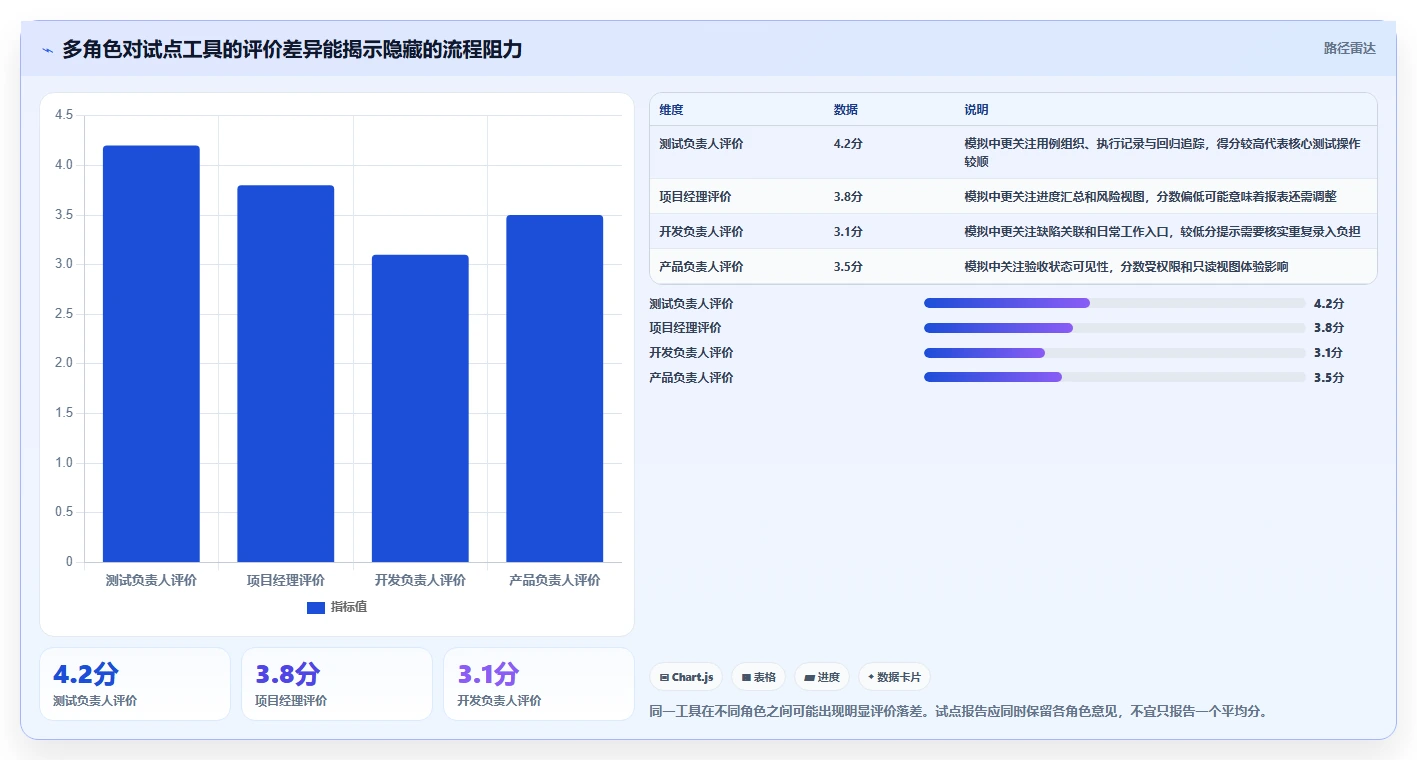This screenshot has height=760, width=1417.
Task: Click the 4.5 y-axis tick label
Action: point(64,116)
